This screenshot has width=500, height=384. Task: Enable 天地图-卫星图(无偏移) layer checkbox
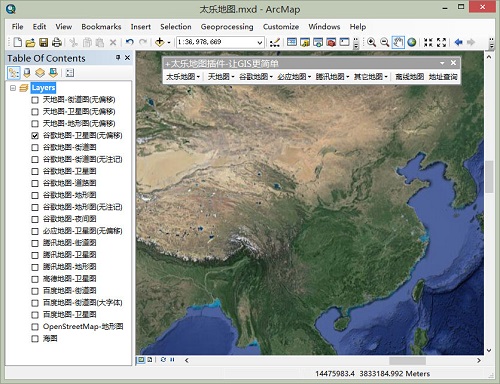point(35,112)
